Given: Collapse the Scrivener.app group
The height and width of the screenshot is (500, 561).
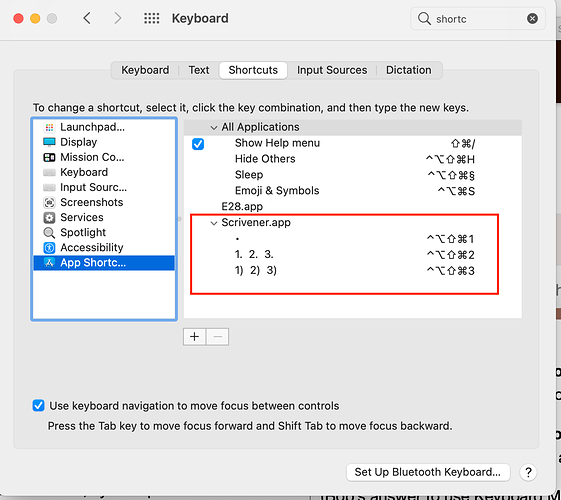Looking at the screenshot, I should [x=214, y=223].
